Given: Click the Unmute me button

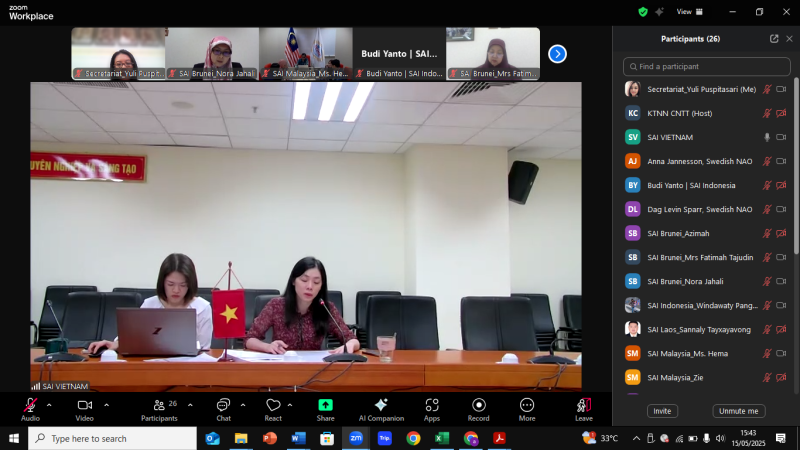Looking at the screenshot, I should pos(739,411).
